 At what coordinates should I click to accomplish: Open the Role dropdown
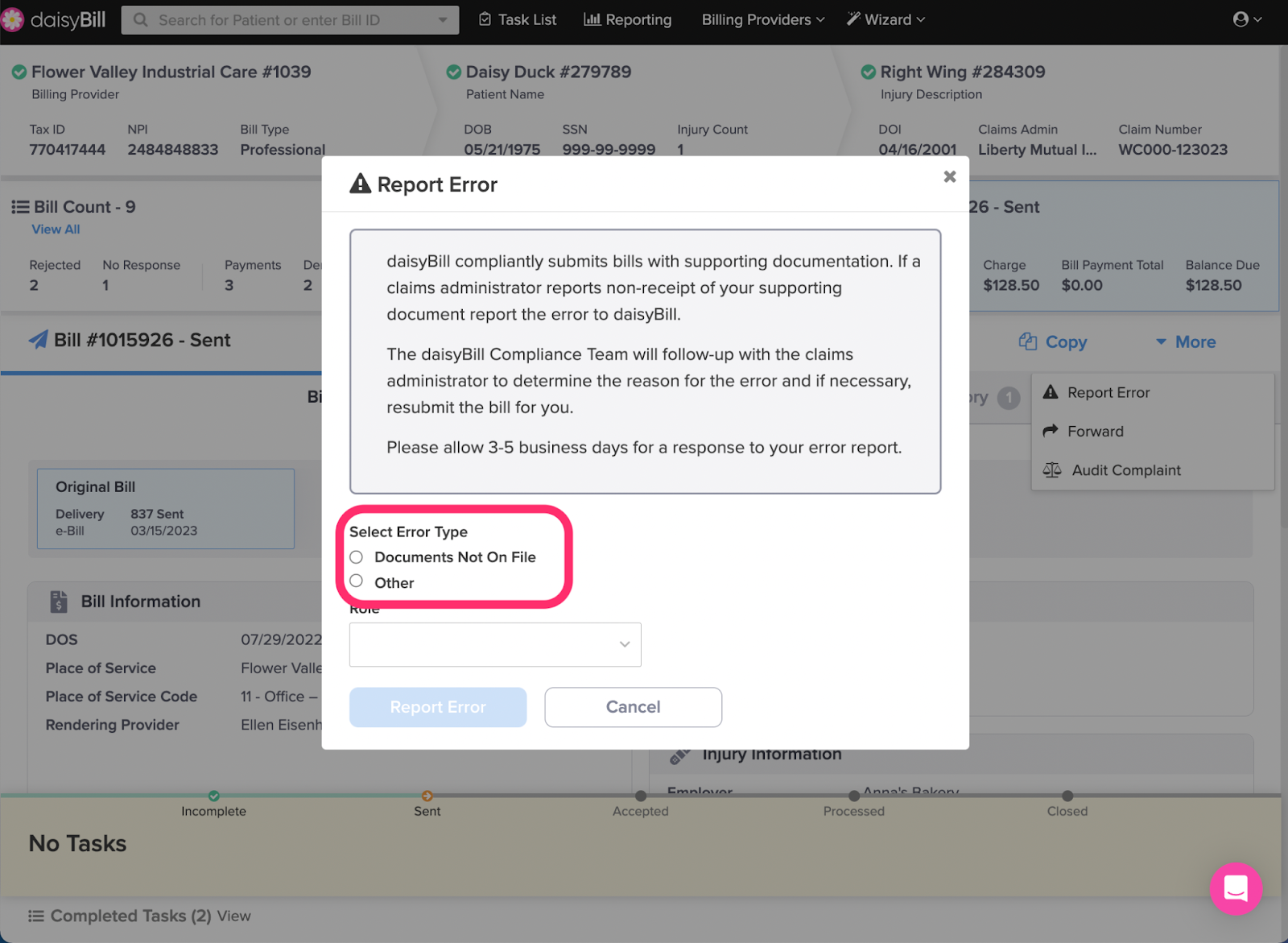(x=495, y=644)
